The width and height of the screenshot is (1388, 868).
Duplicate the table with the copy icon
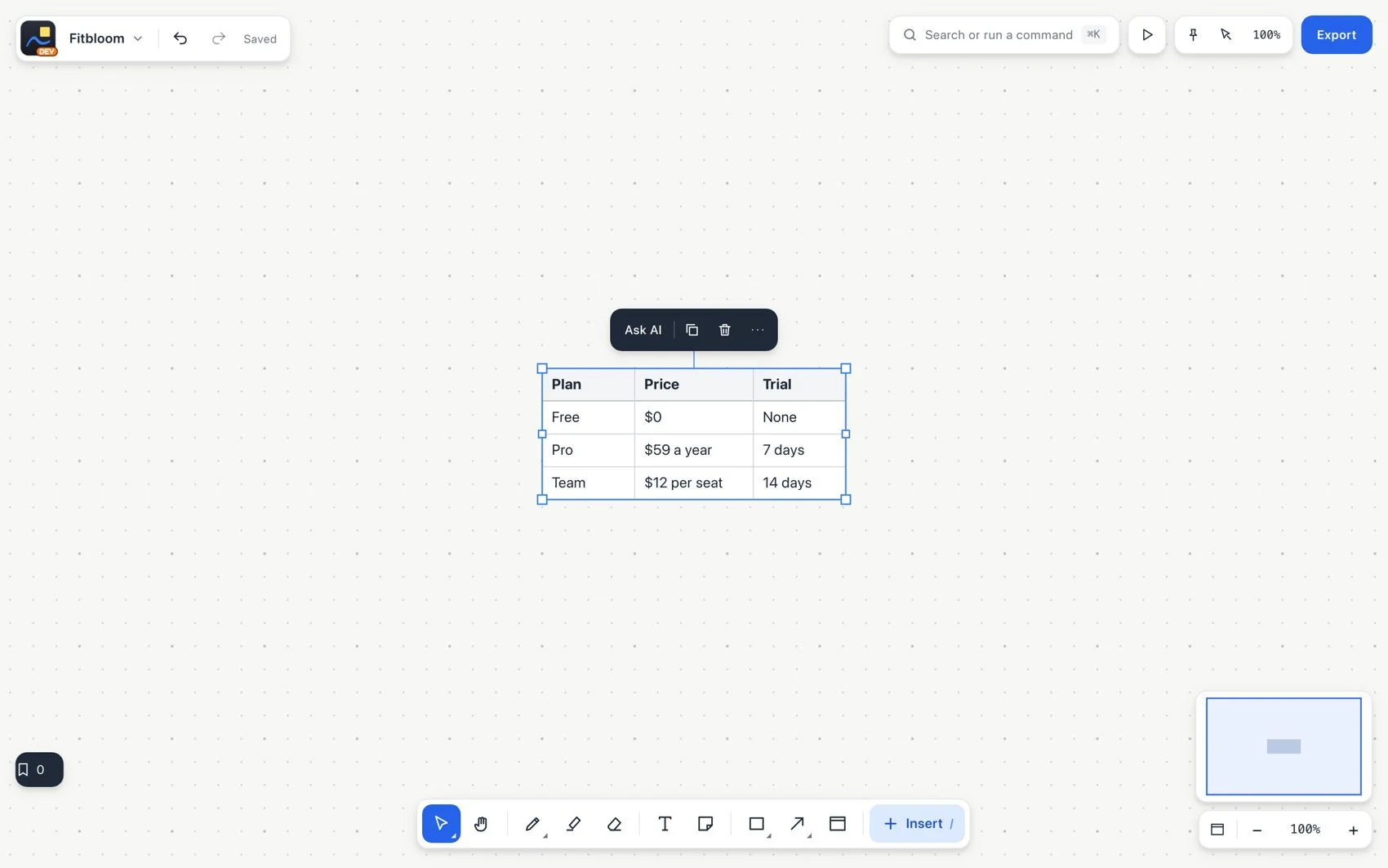tap(692, 330)
